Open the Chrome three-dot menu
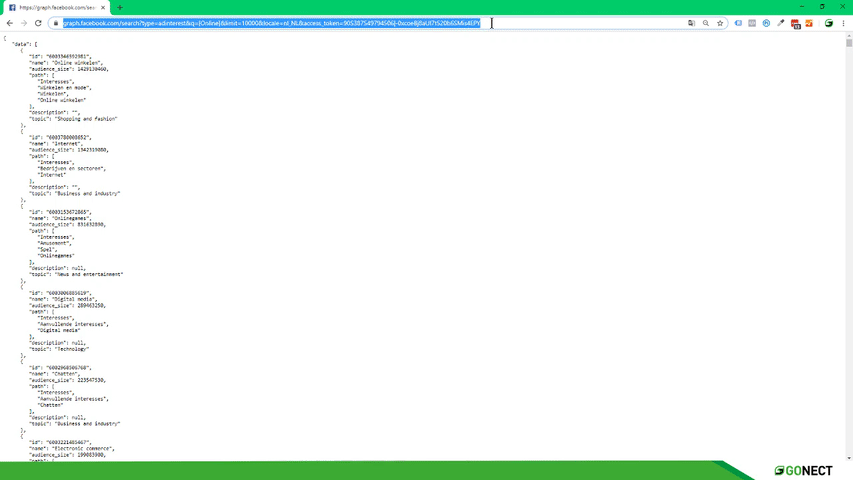 (843, 23)
